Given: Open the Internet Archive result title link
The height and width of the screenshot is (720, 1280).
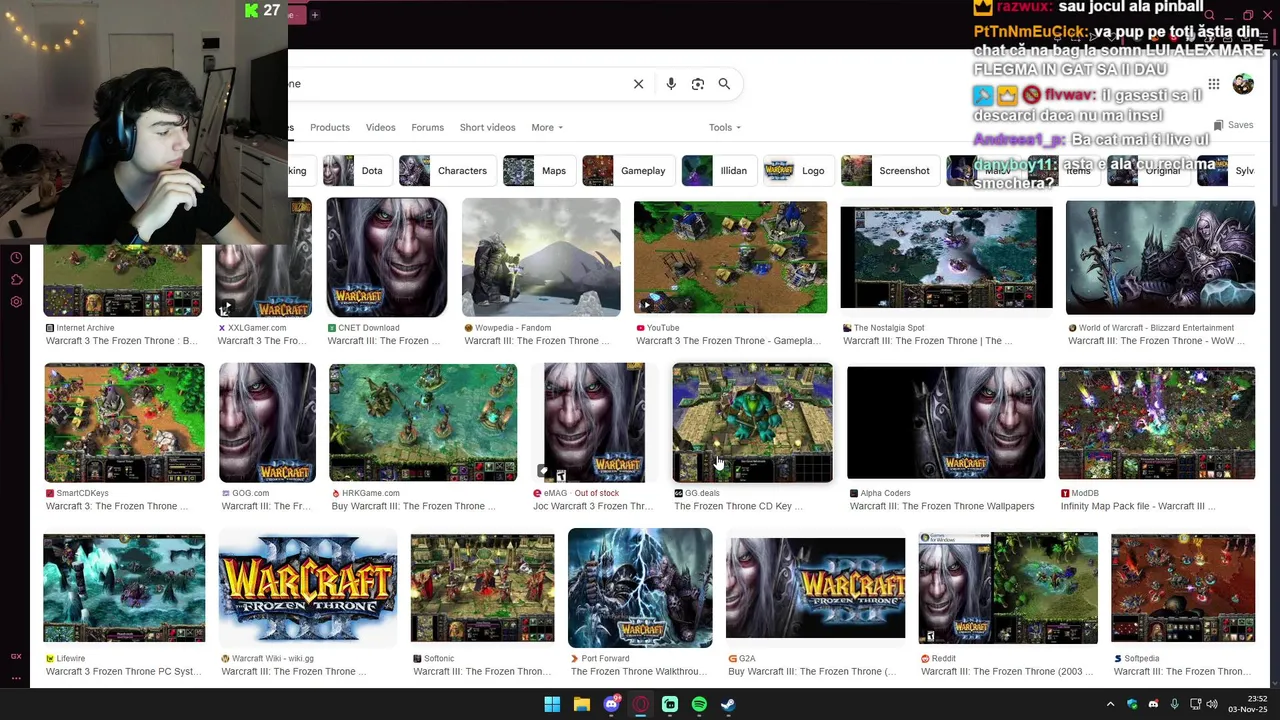Looking at the screenshot, I should [121, 341].
